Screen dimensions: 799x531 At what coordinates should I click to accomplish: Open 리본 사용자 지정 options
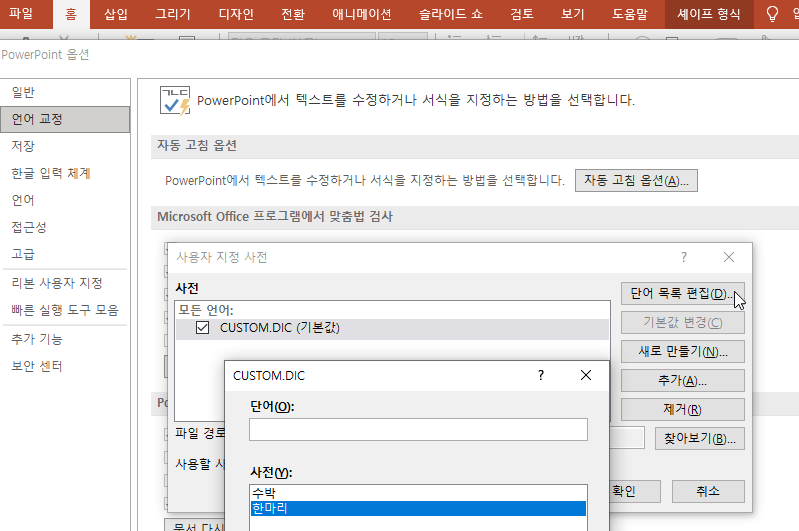pyautogui.click(x=65, y=283)
